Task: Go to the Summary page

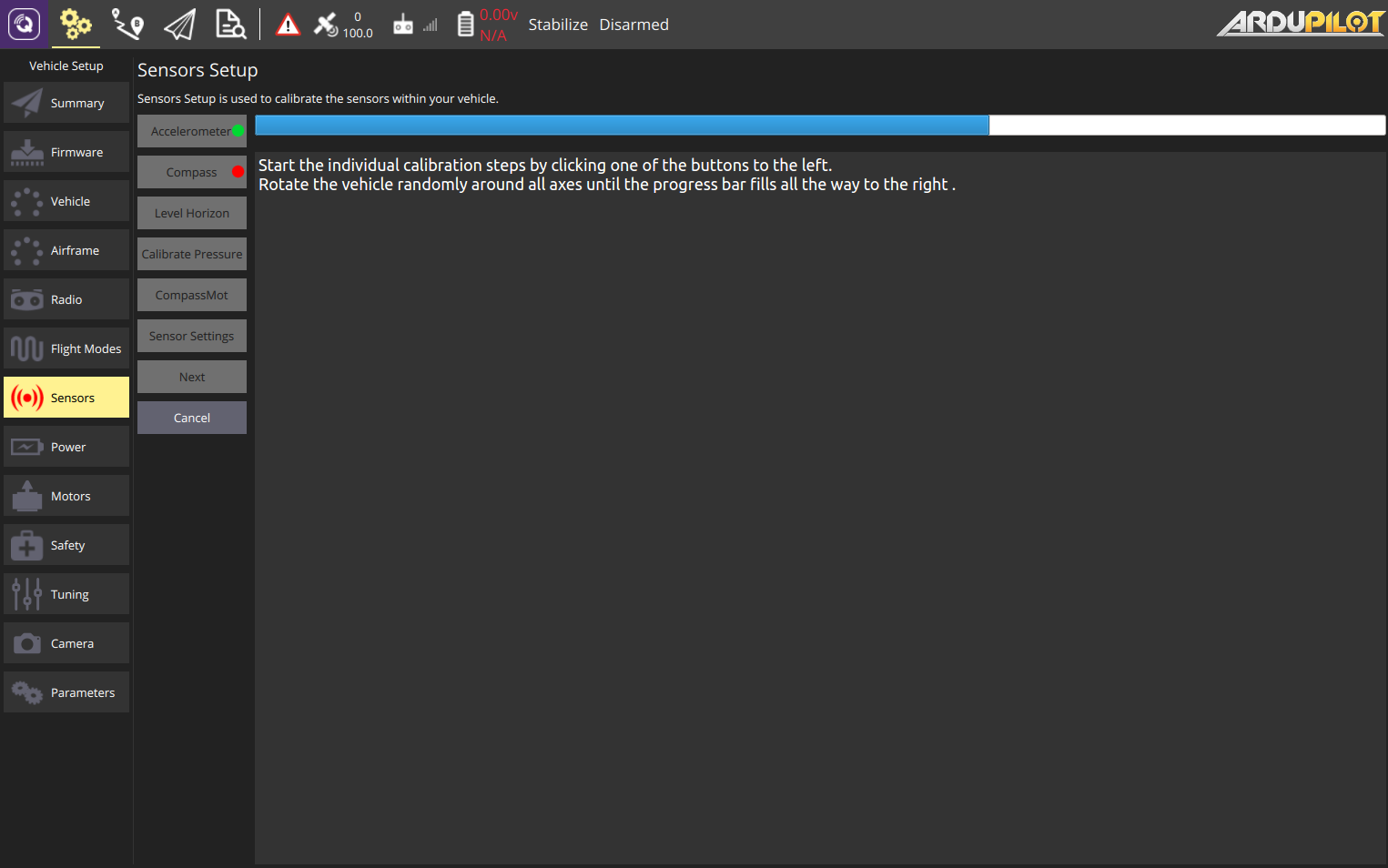Action: click(x=66, y=103)
